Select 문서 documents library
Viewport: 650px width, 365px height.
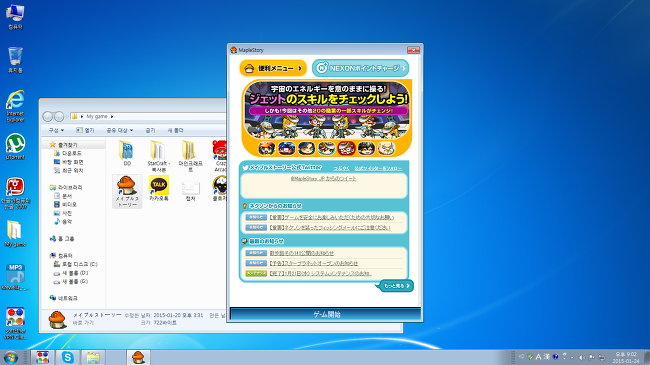point(67,196)
